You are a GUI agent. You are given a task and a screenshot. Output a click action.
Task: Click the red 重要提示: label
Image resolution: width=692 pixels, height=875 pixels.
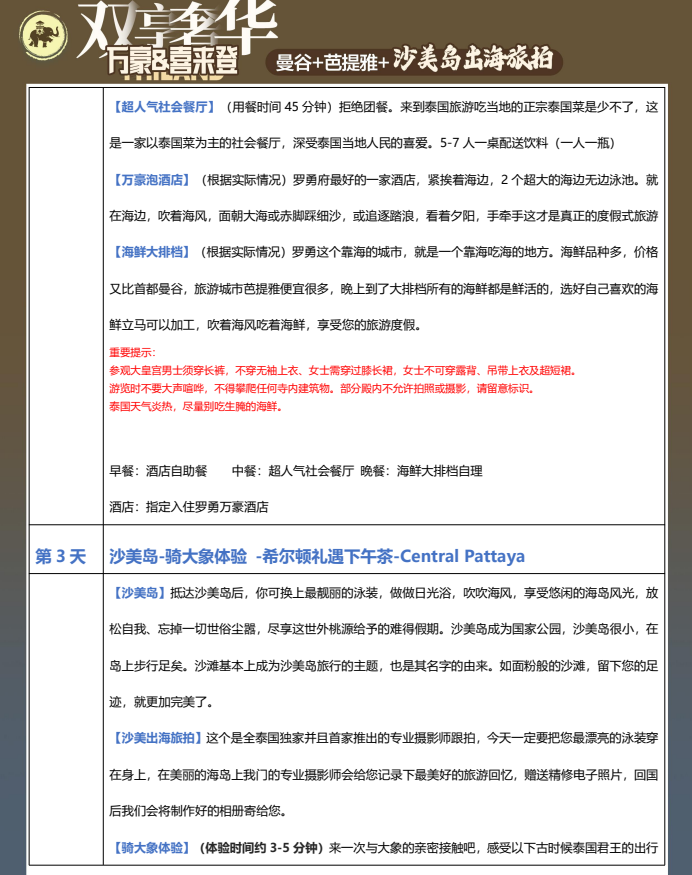point(132,352)
